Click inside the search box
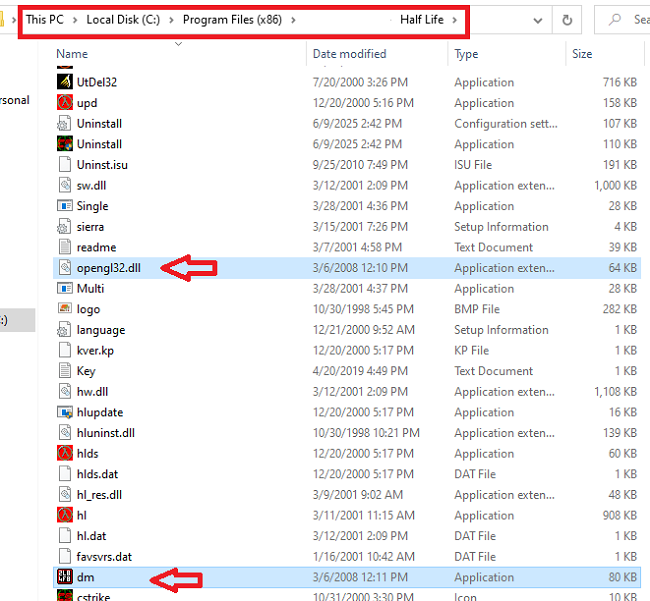 coord(622,19)
